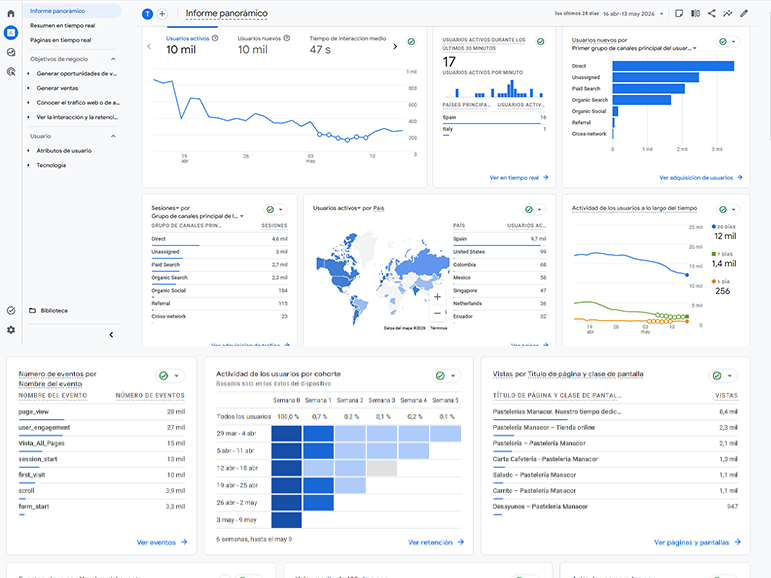Open status dropdown on Usuarios activos por País card
This screenshot has height=578, width=771.
click(x=534, y=210)
